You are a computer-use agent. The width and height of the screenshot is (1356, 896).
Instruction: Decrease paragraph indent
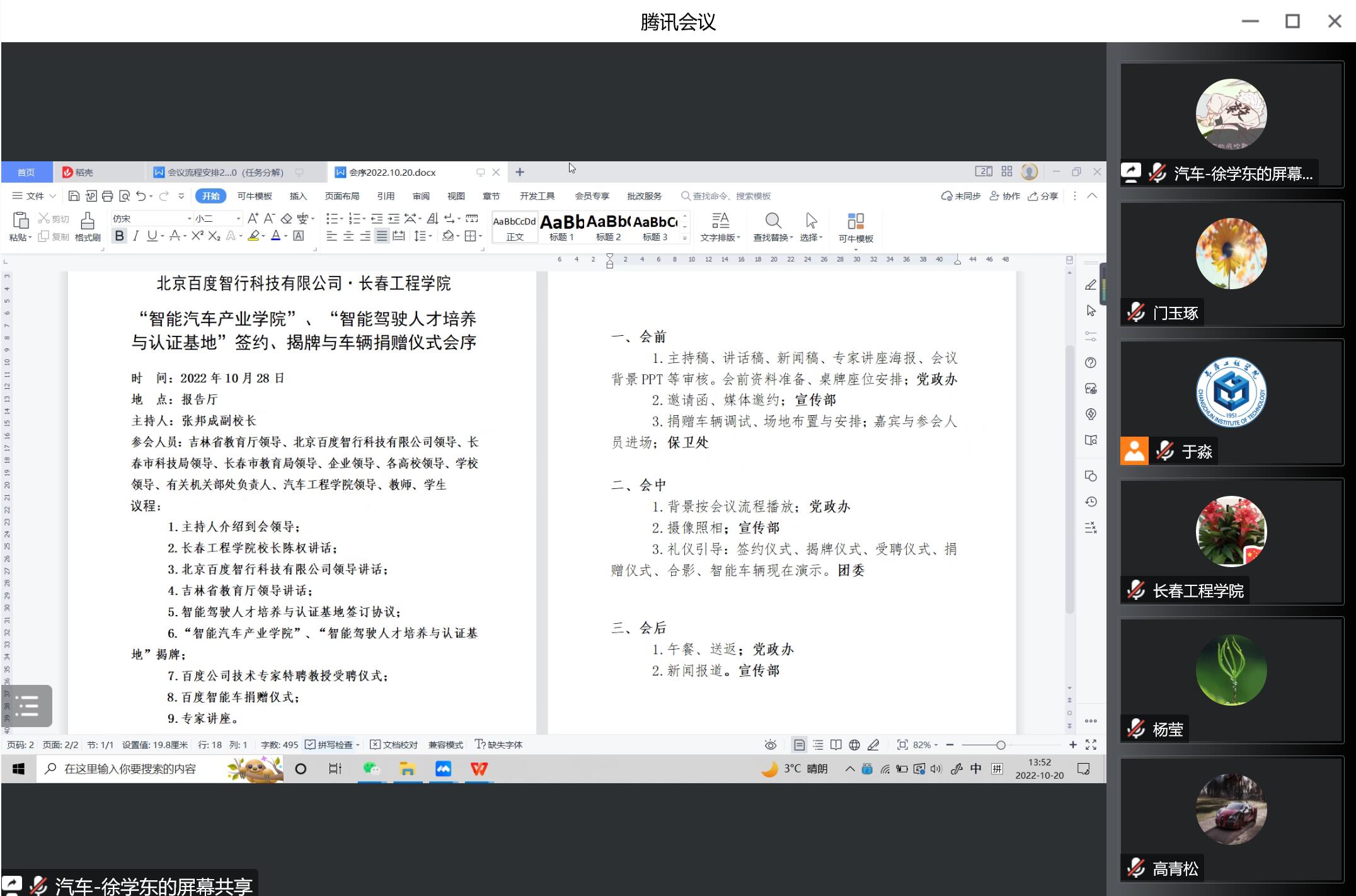(377, 219)
